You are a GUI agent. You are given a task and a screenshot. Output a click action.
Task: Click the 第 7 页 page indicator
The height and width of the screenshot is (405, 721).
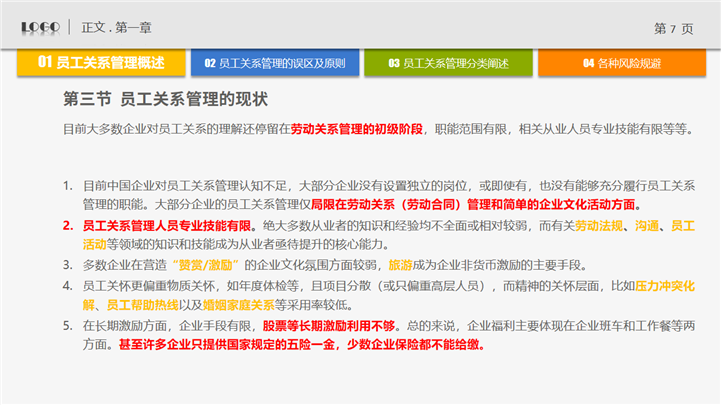click(673, 28)
